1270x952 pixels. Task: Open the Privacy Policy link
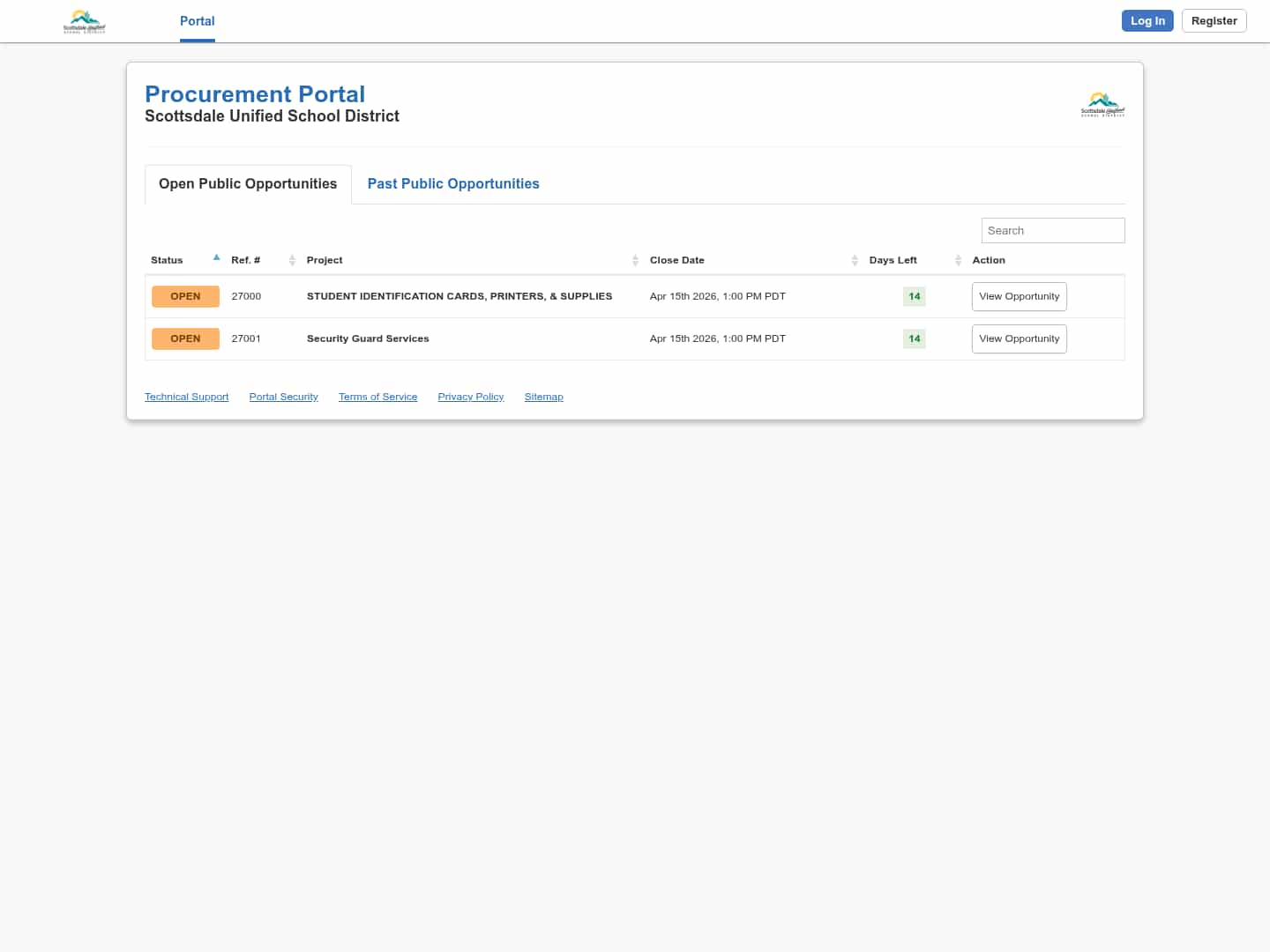coord(470,397)
